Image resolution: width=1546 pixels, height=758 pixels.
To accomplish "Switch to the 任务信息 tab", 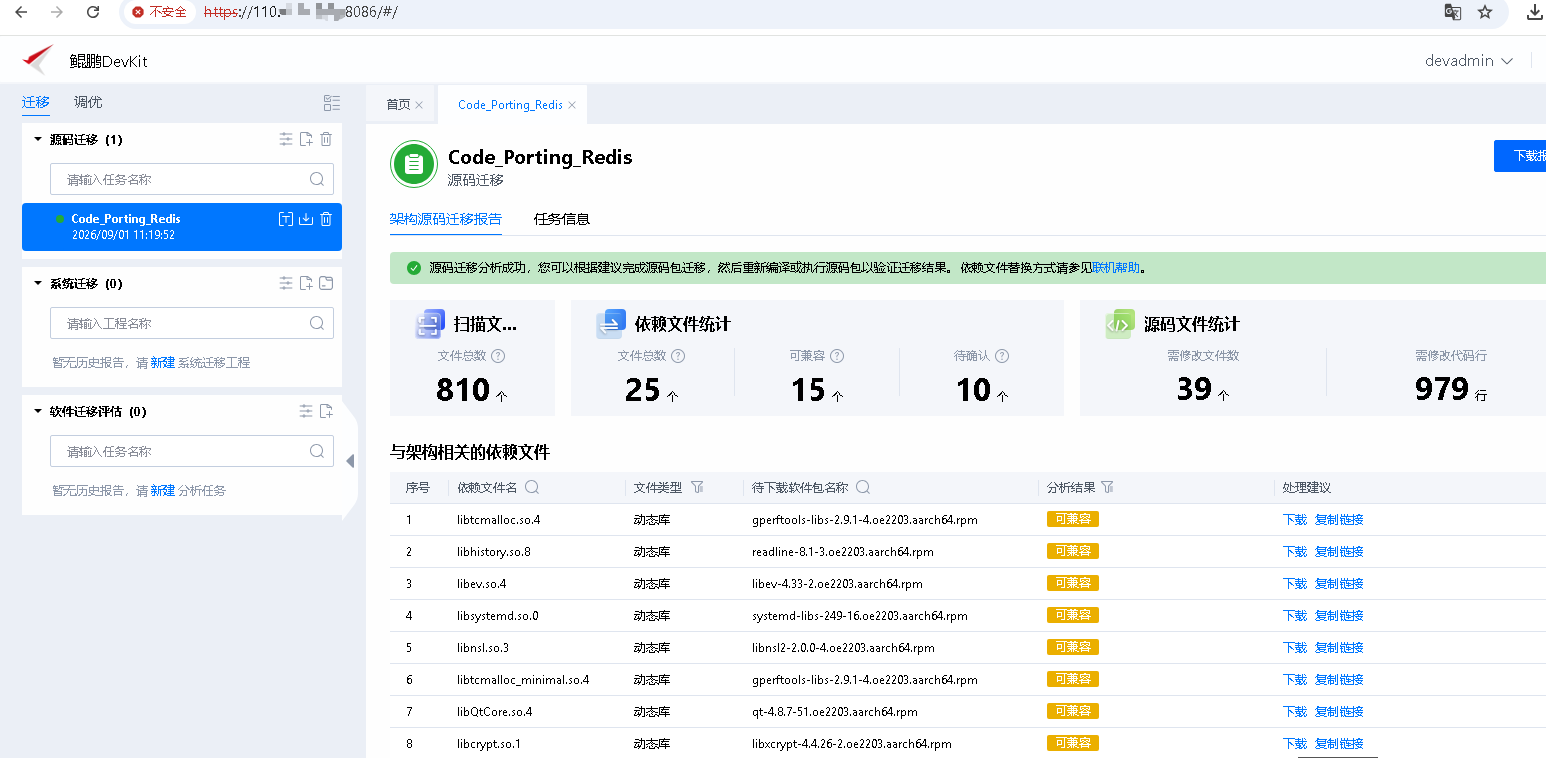I will [x=562, y=219].
